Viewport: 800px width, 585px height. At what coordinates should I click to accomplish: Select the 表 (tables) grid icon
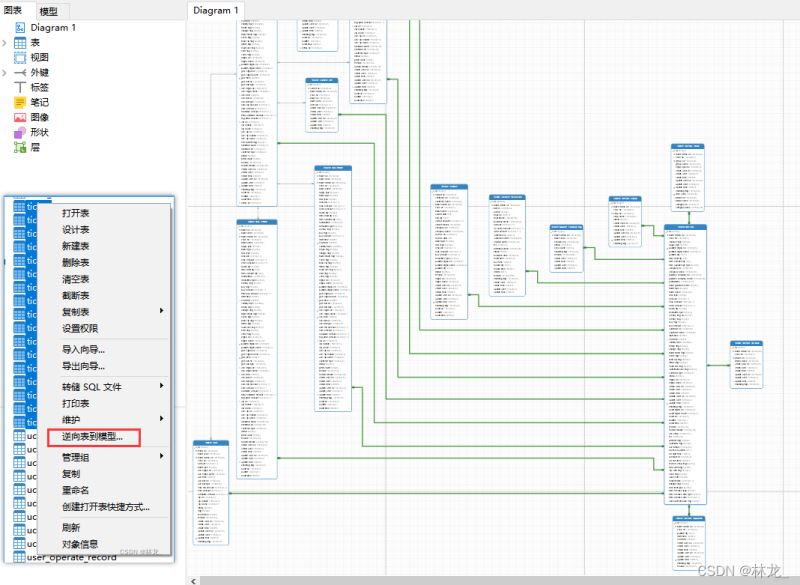(20, 43)
